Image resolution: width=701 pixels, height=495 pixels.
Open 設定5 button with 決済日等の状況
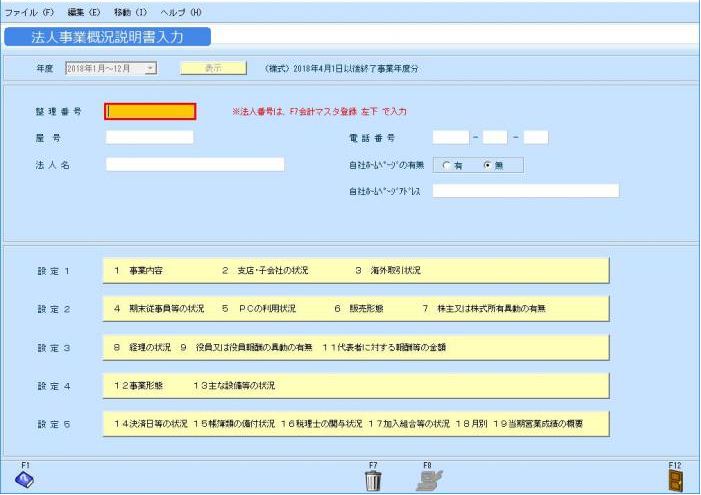coord(356,424)
